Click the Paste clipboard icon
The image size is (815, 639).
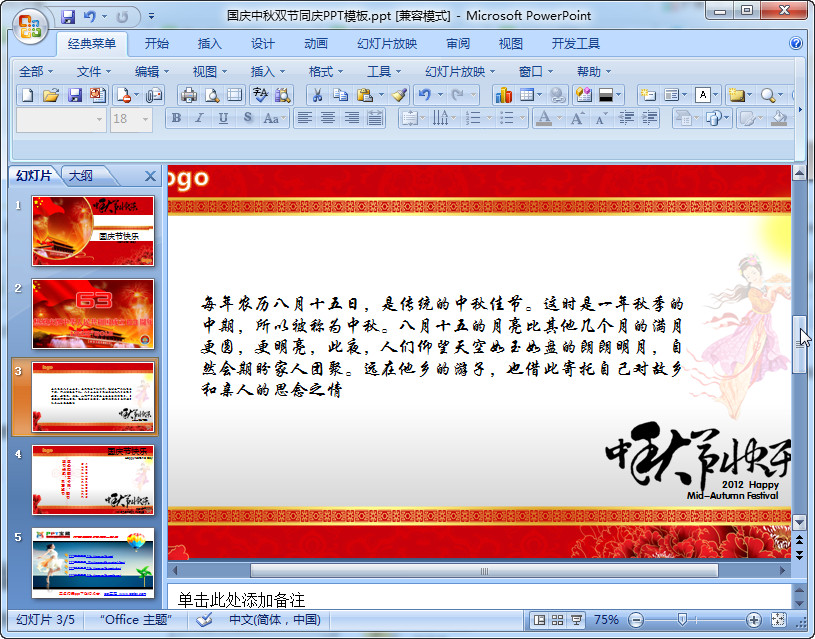pos(365,95)
